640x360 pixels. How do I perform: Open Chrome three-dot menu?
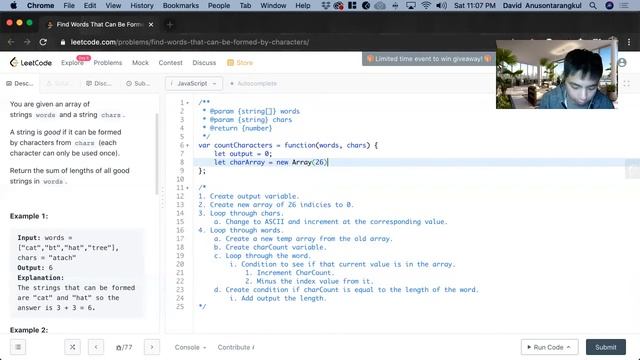(629, 42)
